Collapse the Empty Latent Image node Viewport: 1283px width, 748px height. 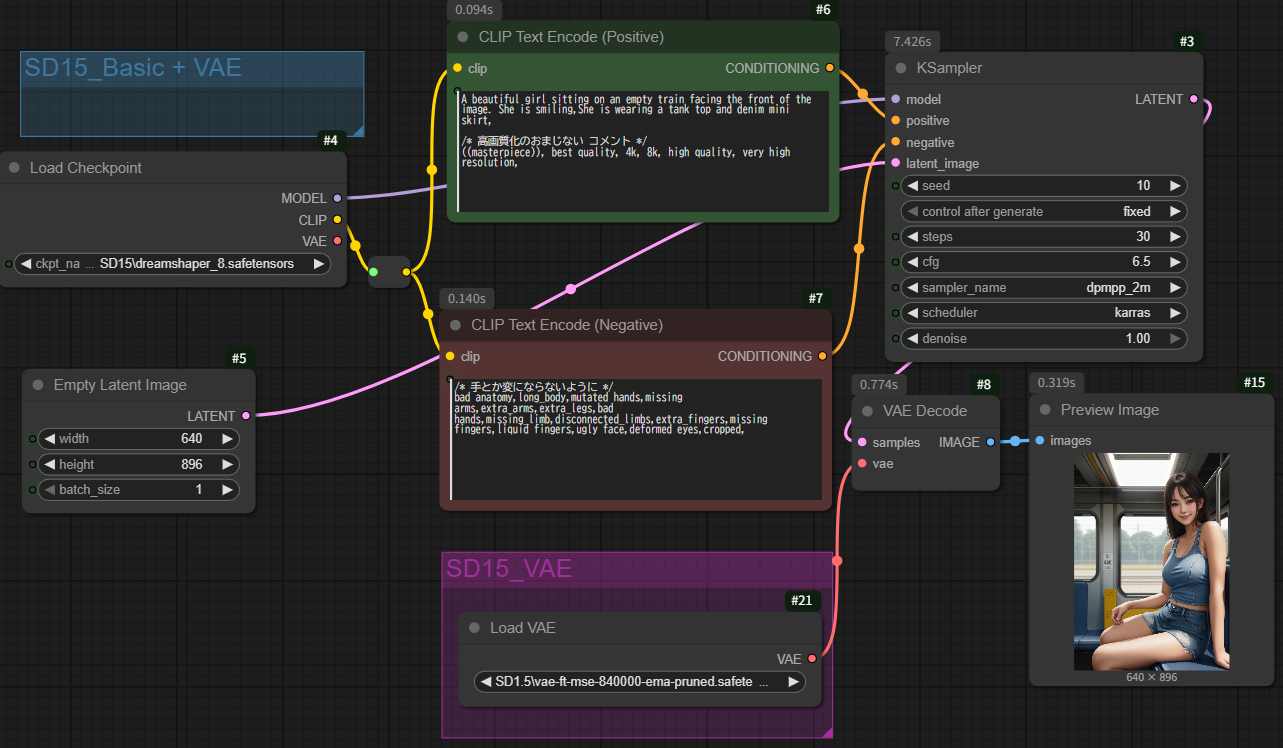(38, 385)
